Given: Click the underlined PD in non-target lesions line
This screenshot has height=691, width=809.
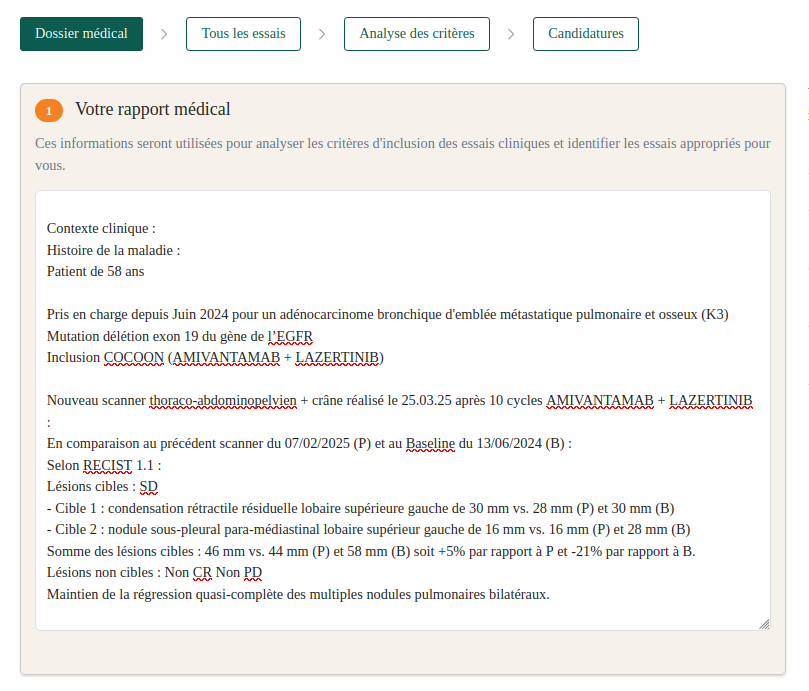Looking at the screenshot, I should coord(253,573).
